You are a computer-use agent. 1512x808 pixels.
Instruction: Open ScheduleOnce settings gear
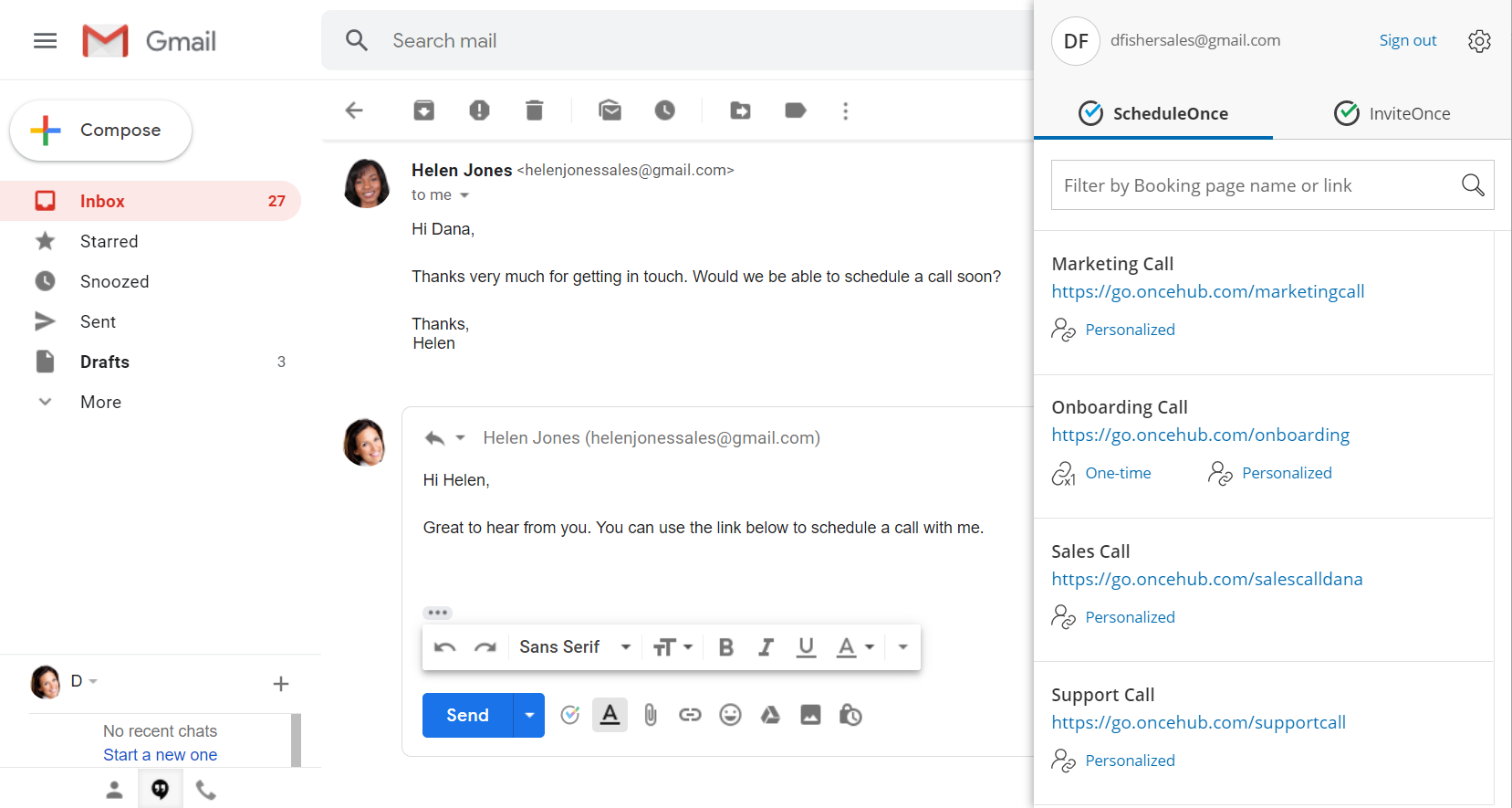1479,41
